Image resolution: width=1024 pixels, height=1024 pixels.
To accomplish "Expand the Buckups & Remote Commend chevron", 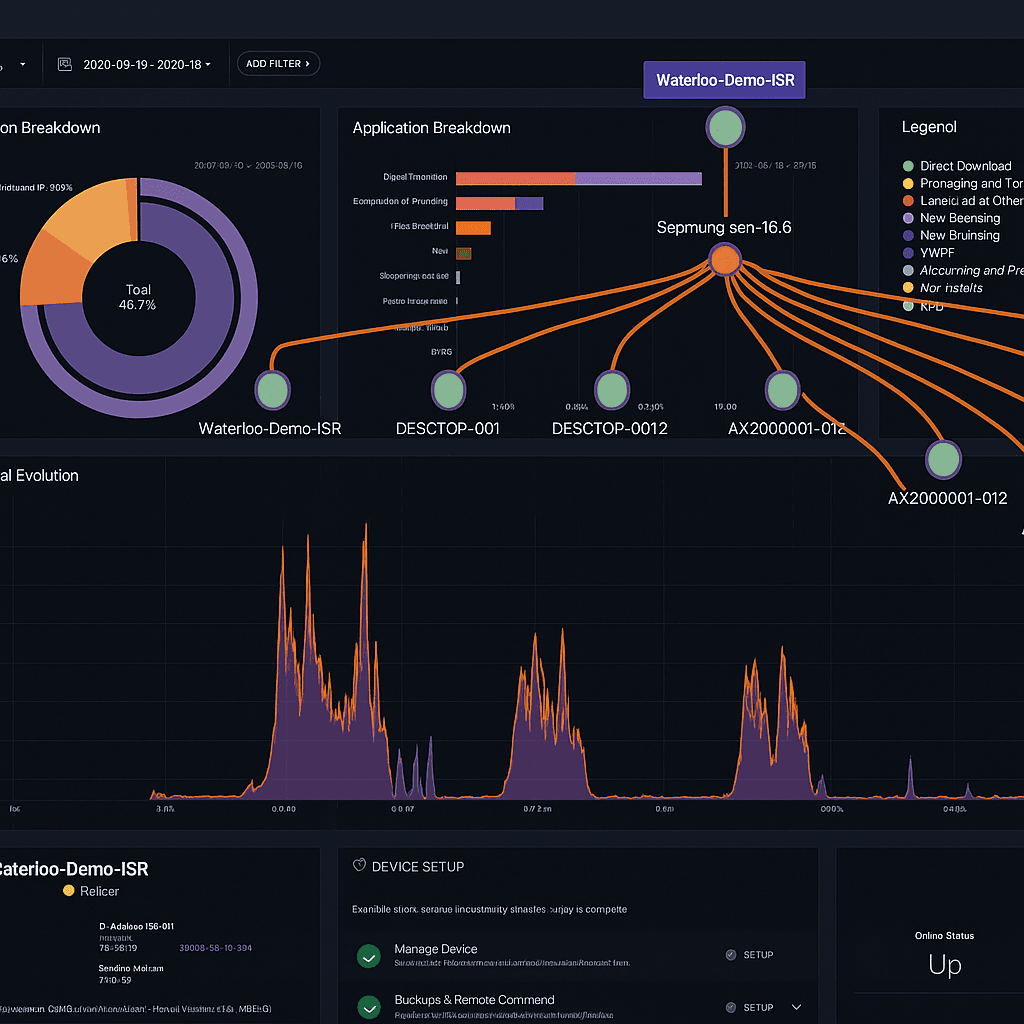I will [796, 1007].
